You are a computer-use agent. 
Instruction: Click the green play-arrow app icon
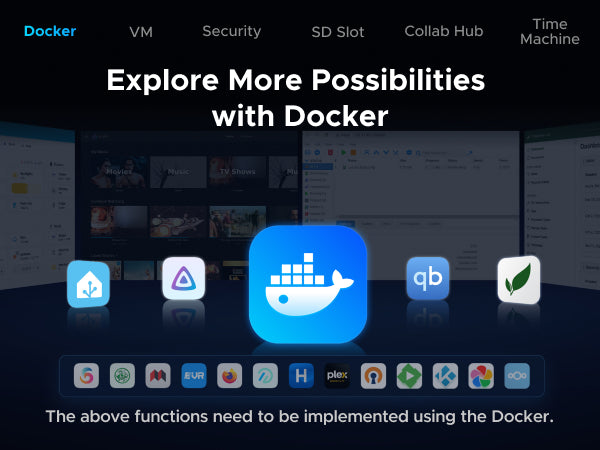coord(409,376)
